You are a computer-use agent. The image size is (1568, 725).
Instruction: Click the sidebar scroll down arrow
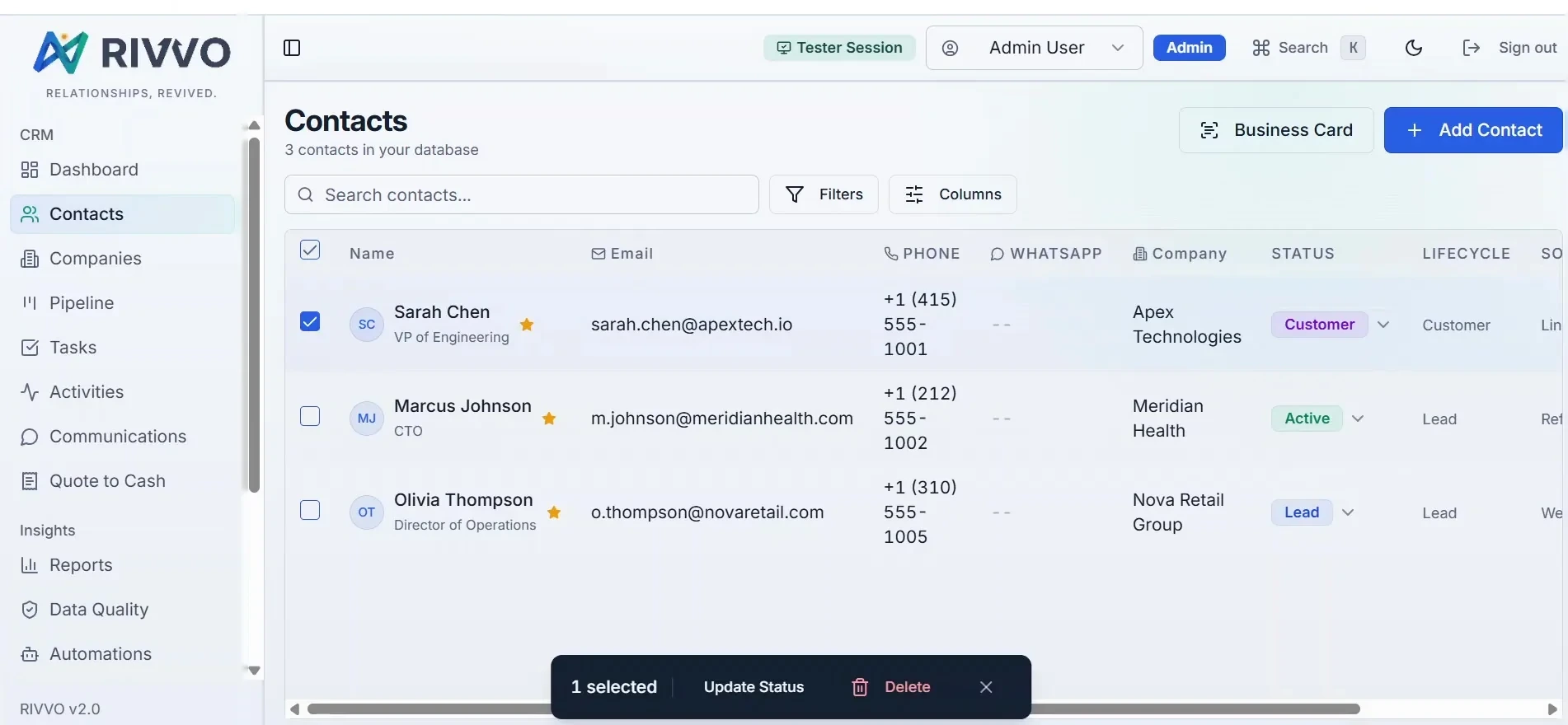click(254, 671)
